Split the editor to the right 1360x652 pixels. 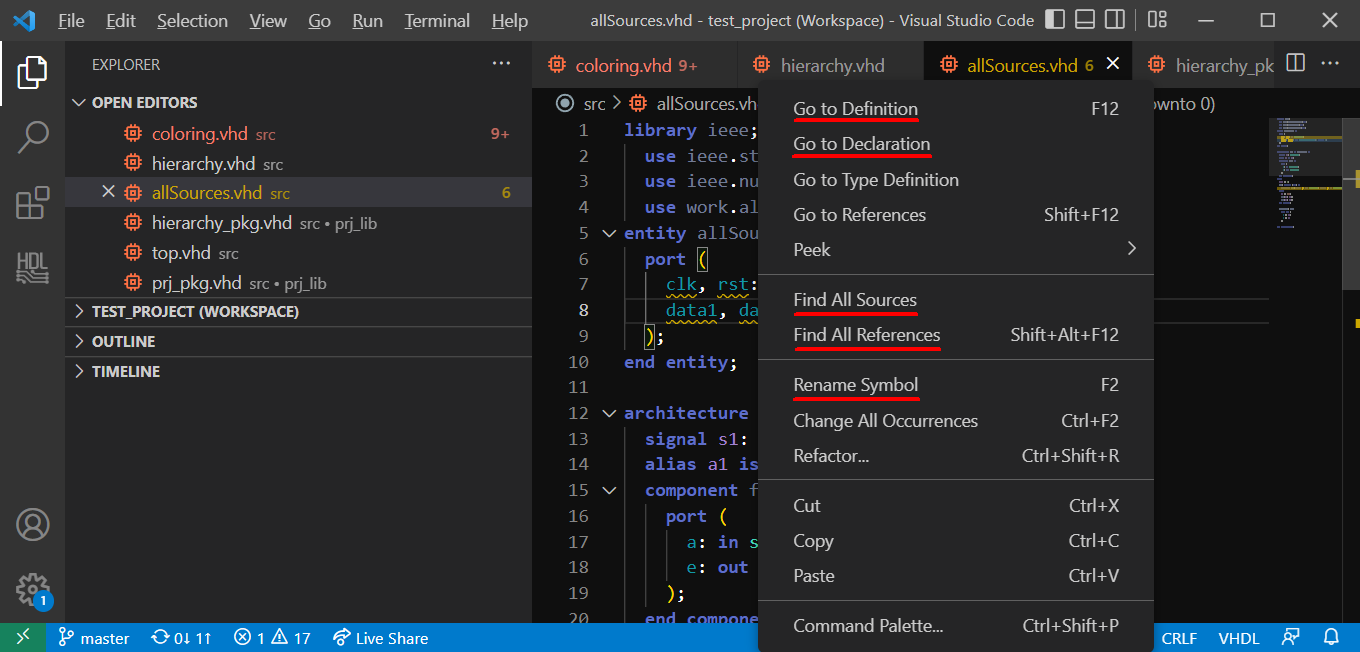point(1295,63)
